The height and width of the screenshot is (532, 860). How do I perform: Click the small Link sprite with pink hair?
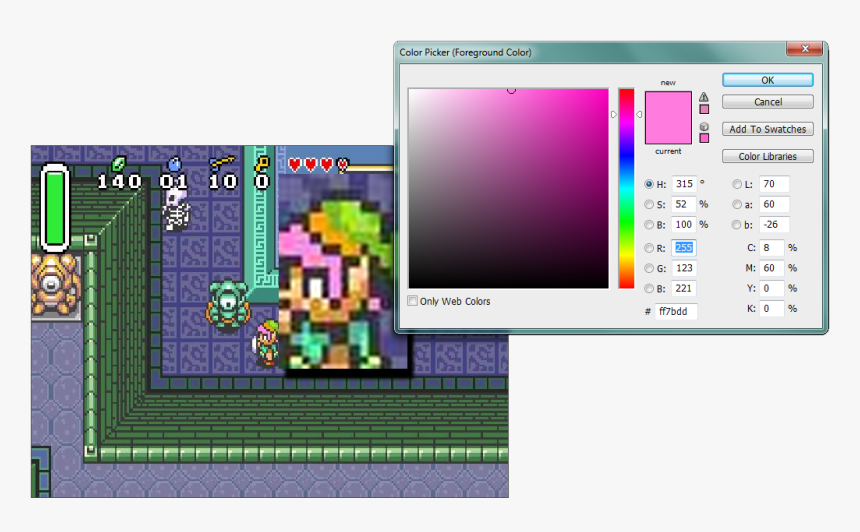(266, 343)
